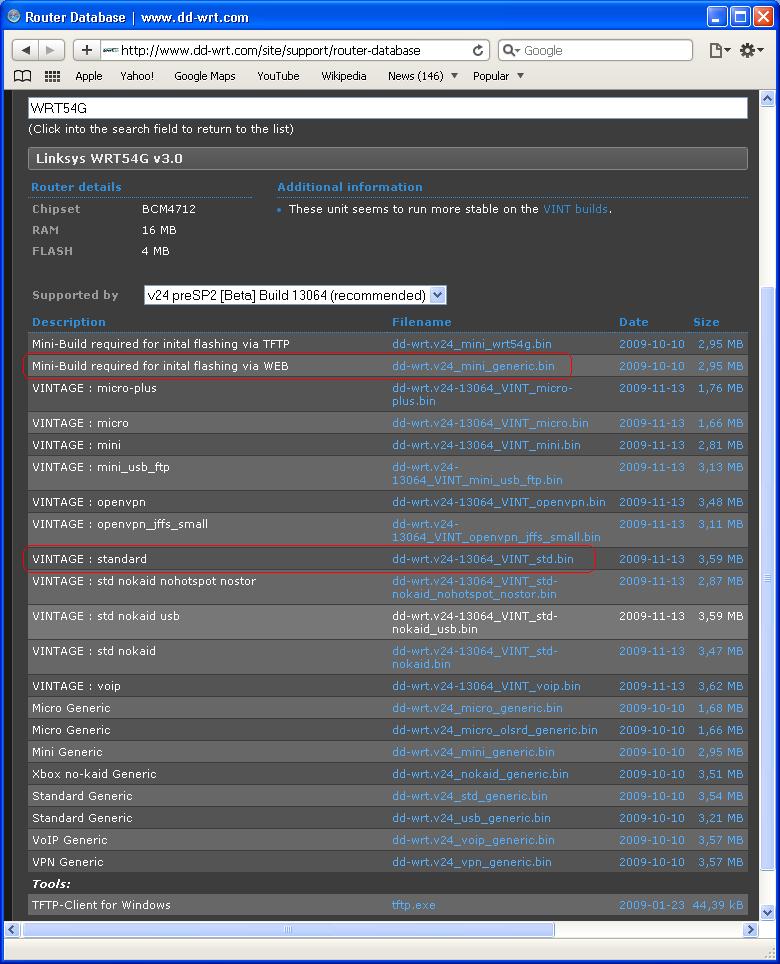Add bookmark with the plus button
Image resolution: width=780 pixels, height=964 pixels.
point(87,50)
